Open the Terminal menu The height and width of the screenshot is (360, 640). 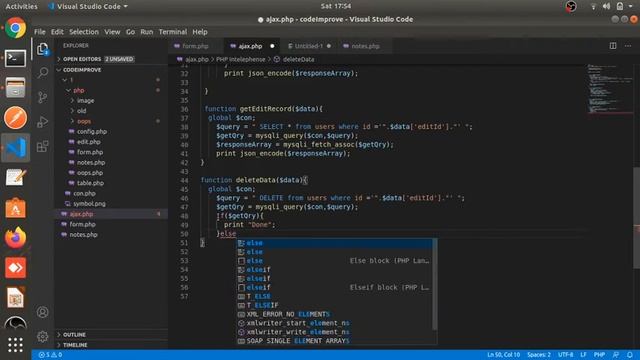tap(173, 32)
